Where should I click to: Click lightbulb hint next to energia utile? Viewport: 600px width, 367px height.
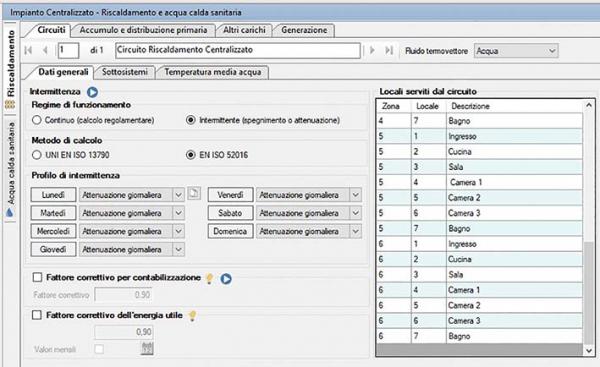click(x=192, y=316)
